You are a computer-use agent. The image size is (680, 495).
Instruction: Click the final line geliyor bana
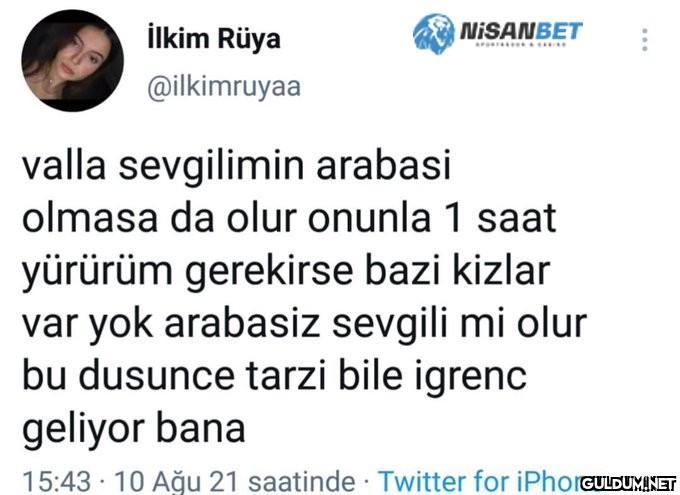[x=134, y=429]
